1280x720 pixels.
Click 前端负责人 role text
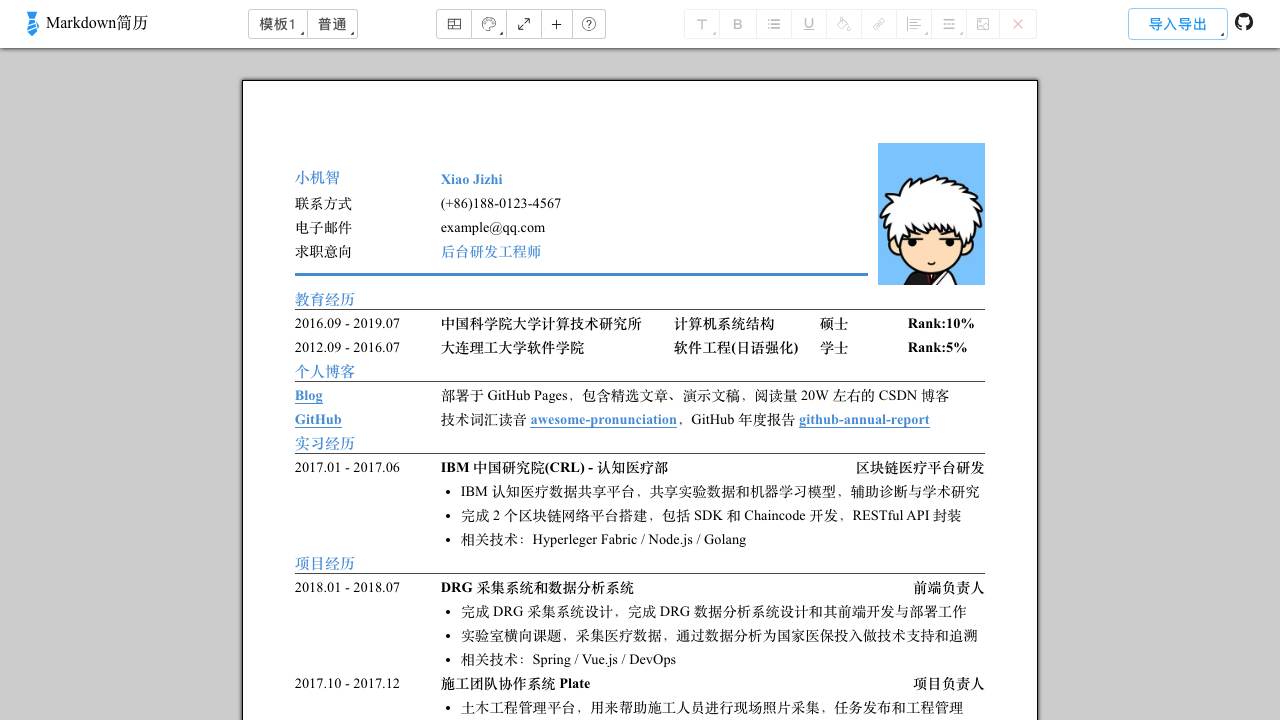coord(949,588)
